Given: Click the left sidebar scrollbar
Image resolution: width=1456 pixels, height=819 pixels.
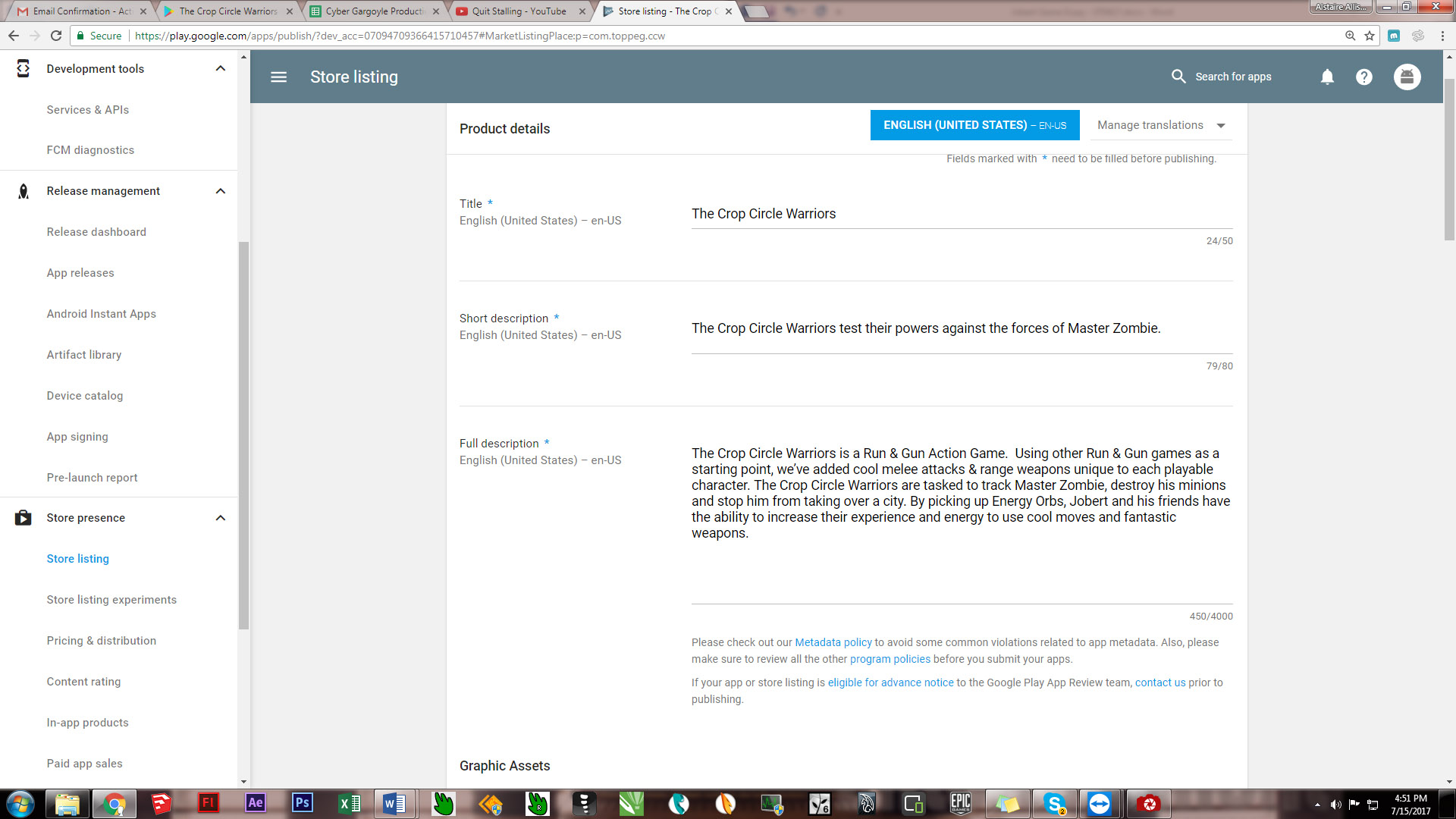Looking at the screenshot, I should [243, 435].
